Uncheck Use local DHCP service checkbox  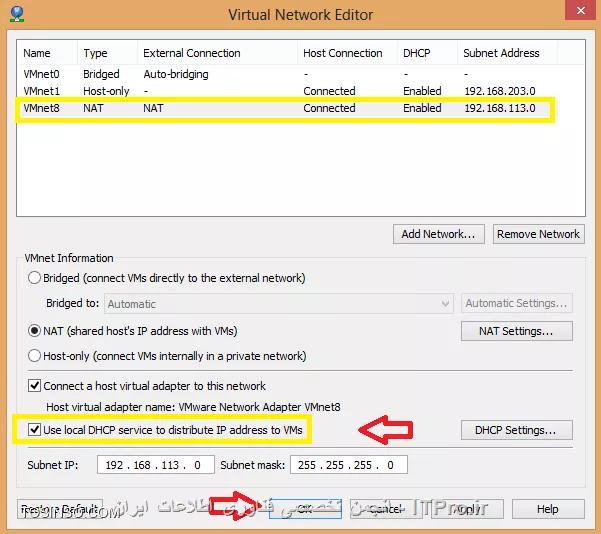[34, 429]
